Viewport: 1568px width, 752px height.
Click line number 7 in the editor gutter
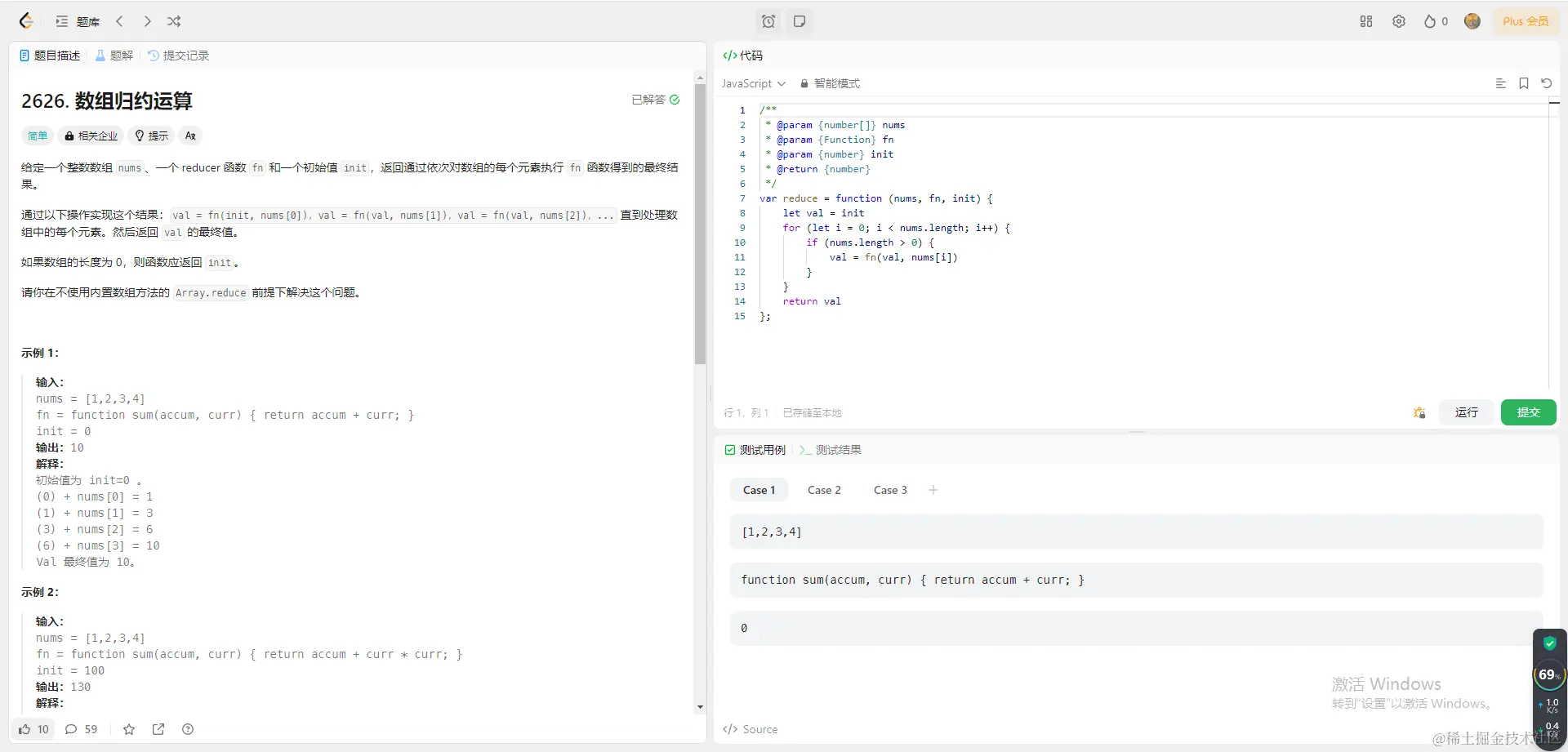pyautogui.click(x=742, y=198)
